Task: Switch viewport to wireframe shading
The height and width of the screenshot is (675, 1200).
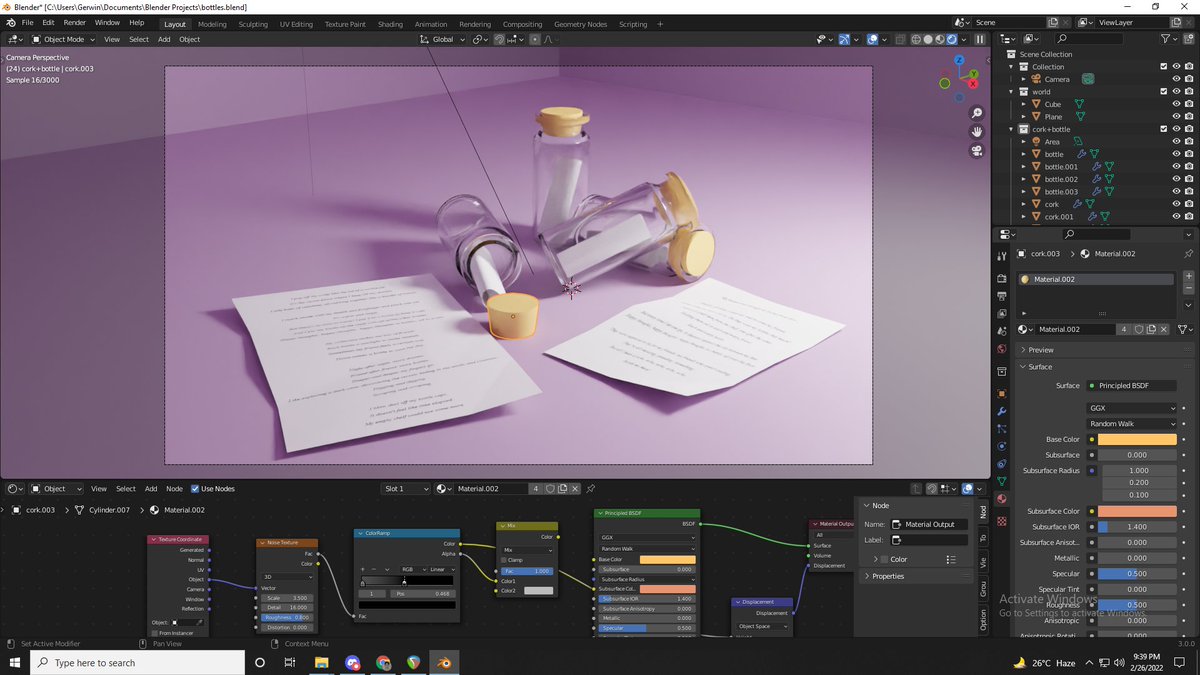Action: pyautogui.click(x=916, y=39)
